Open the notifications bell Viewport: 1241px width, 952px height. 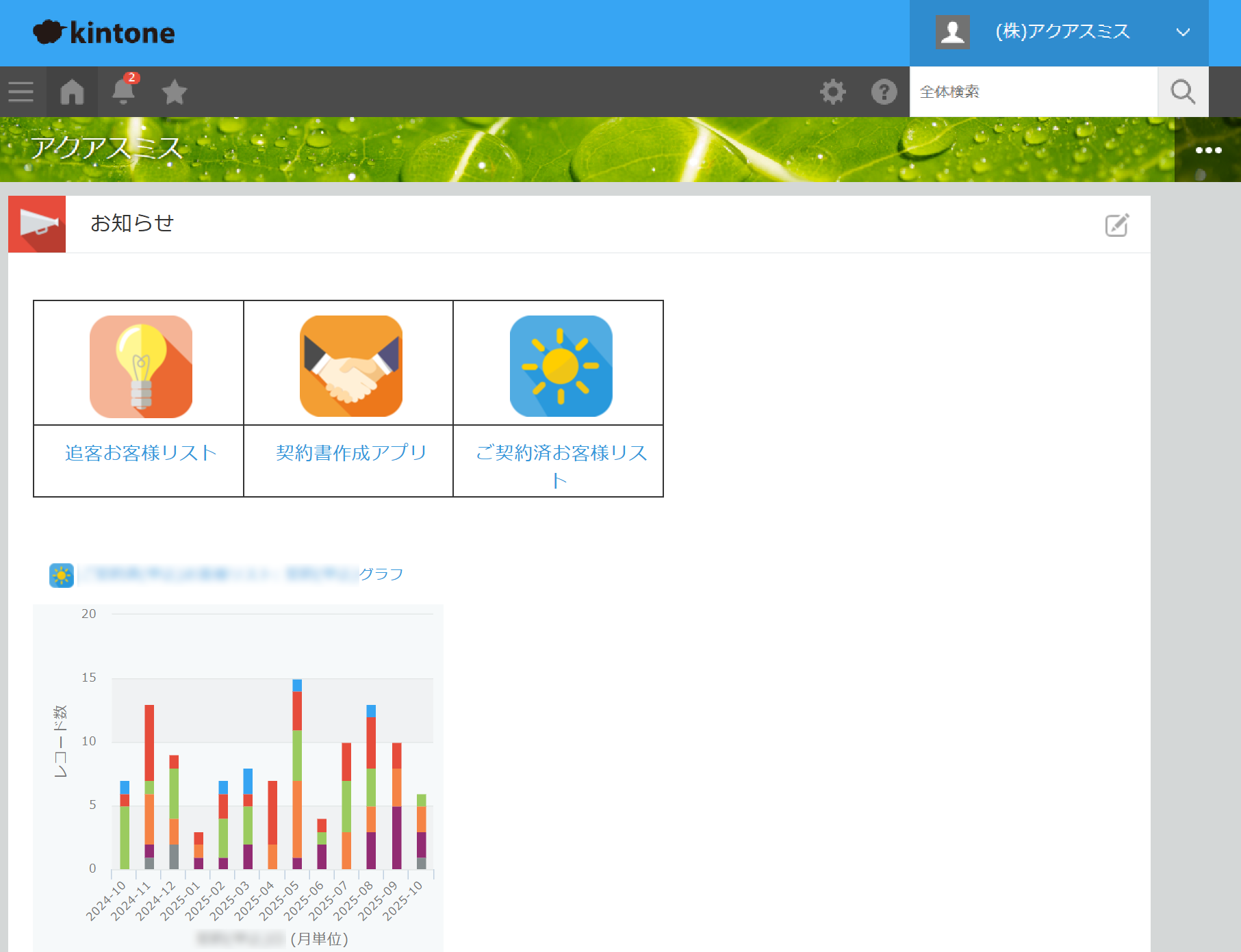124,92
